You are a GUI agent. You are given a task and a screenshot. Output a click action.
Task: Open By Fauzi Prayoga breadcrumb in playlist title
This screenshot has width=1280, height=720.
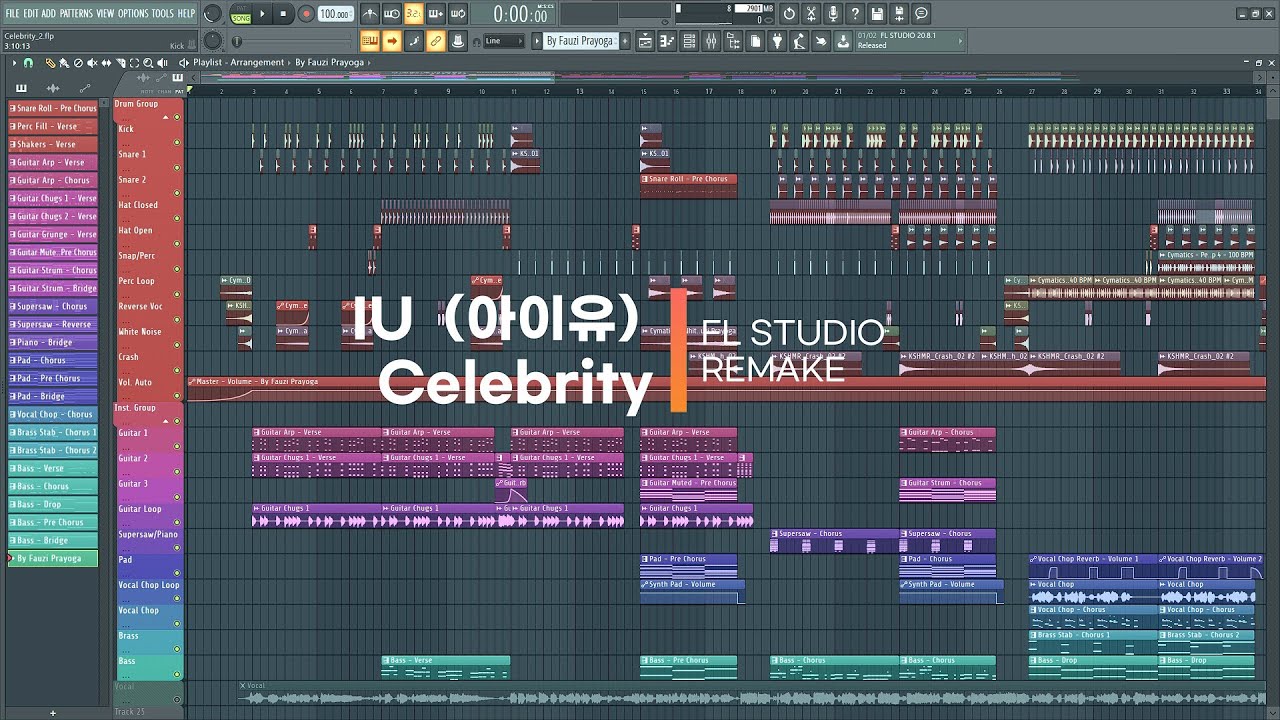coord(329,62)
